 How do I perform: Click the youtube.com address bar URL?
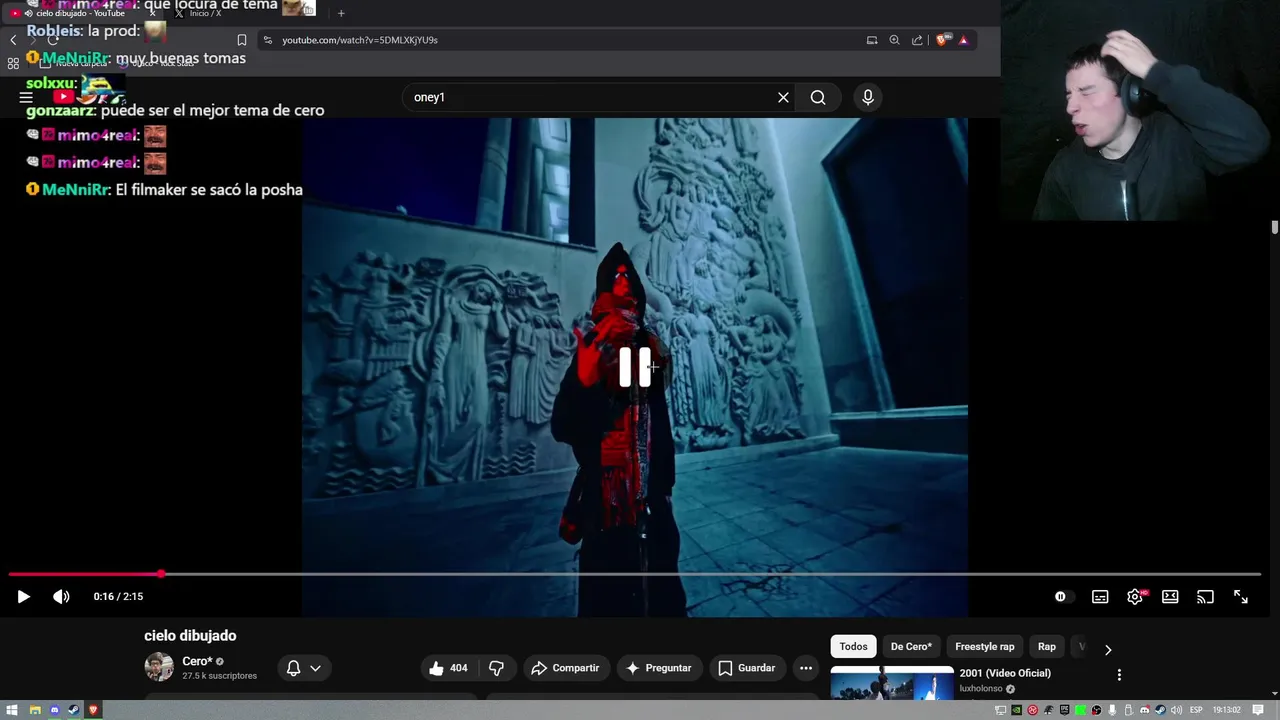(x=360, y=40)
